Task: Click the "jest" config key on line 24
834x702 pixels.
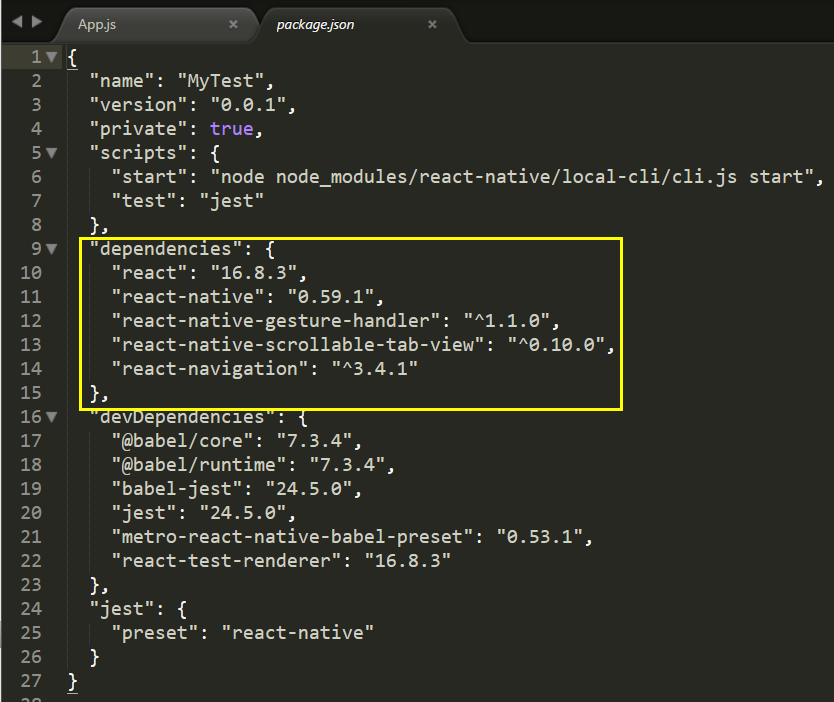Action: click(121, 609)
